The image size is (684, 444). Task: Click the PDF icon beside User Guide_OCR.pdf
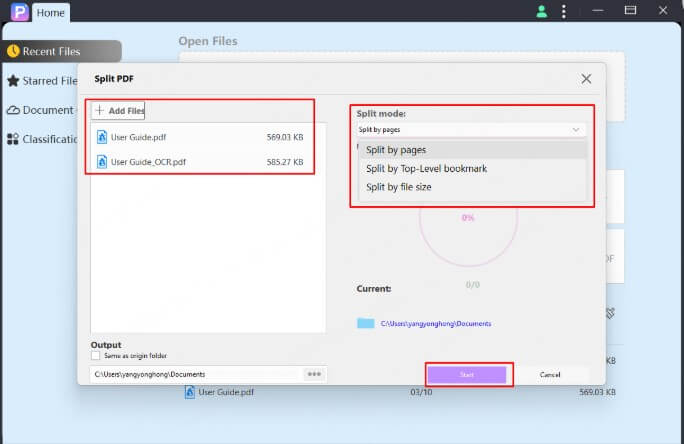pyautogui.click(x=102, y=162)
